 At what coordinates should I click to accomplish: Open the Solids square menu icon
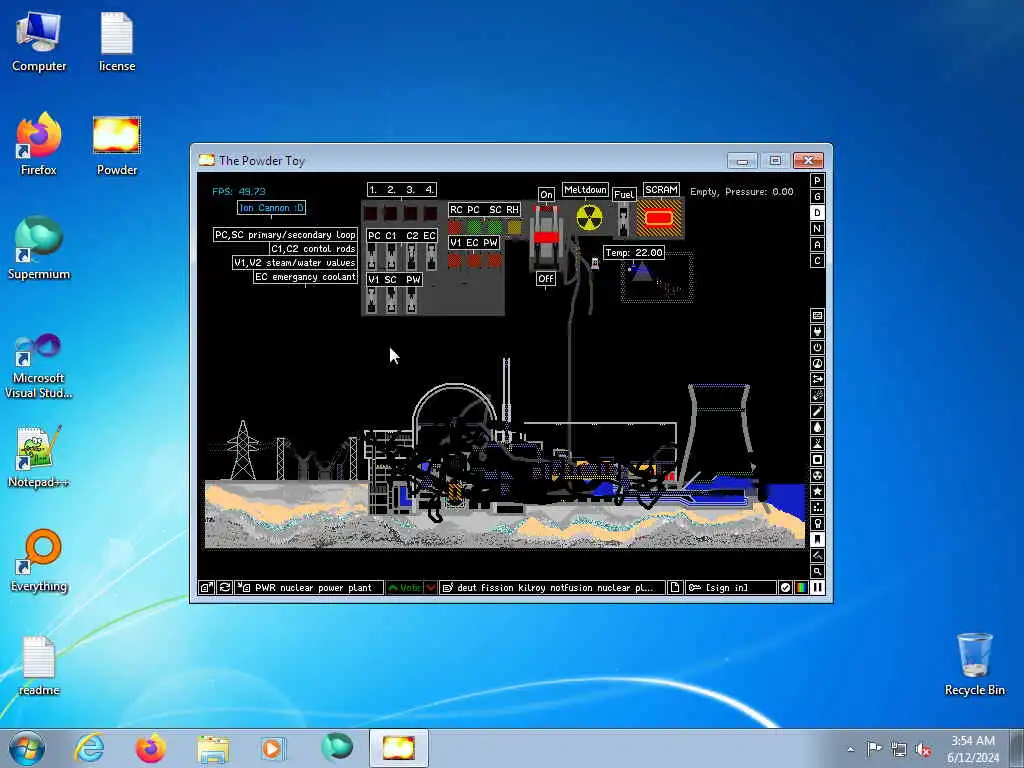point(817,460)
